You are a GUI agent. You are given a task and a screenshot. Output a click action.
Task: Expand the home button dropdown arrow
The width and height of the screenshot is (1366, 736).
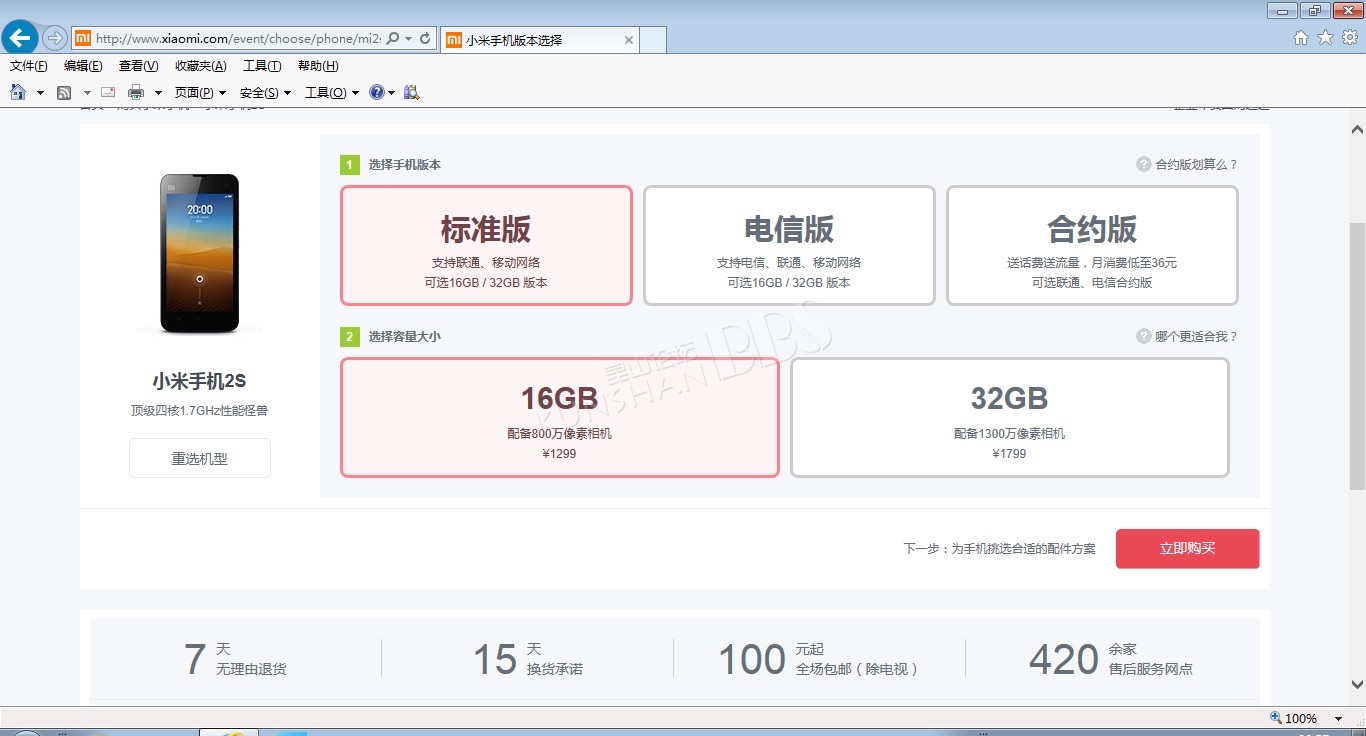click(x=40, y=93)
